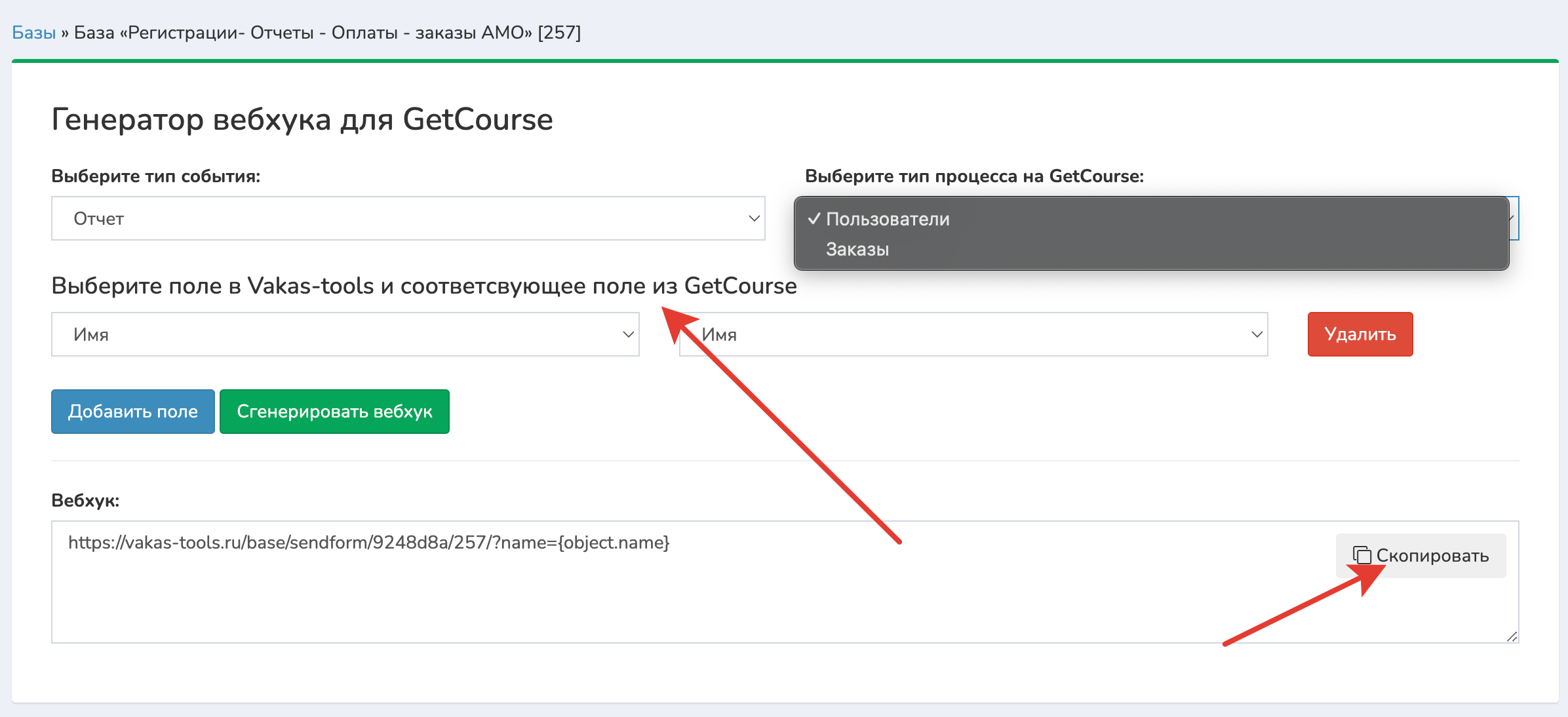The image size is (1568, 717).
Task: Choose Заказы from the open list
Action: click(x=857, y=250)
